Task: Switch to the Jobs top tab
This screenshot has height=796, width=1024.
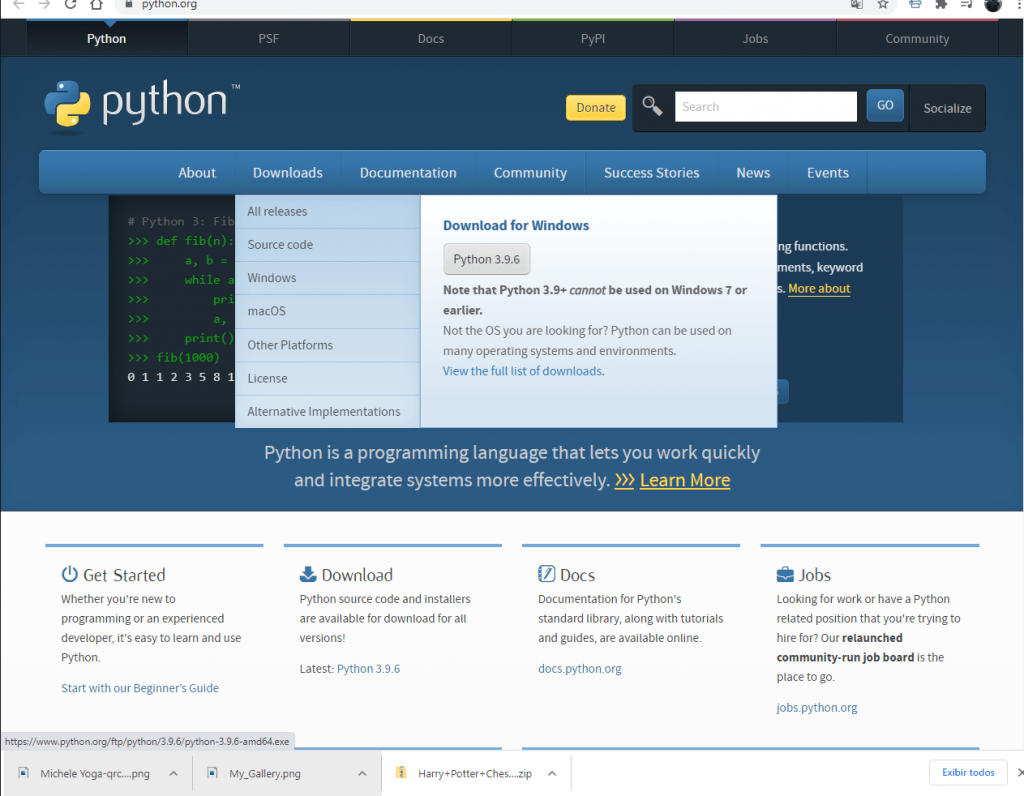Action: coord(755,39)
